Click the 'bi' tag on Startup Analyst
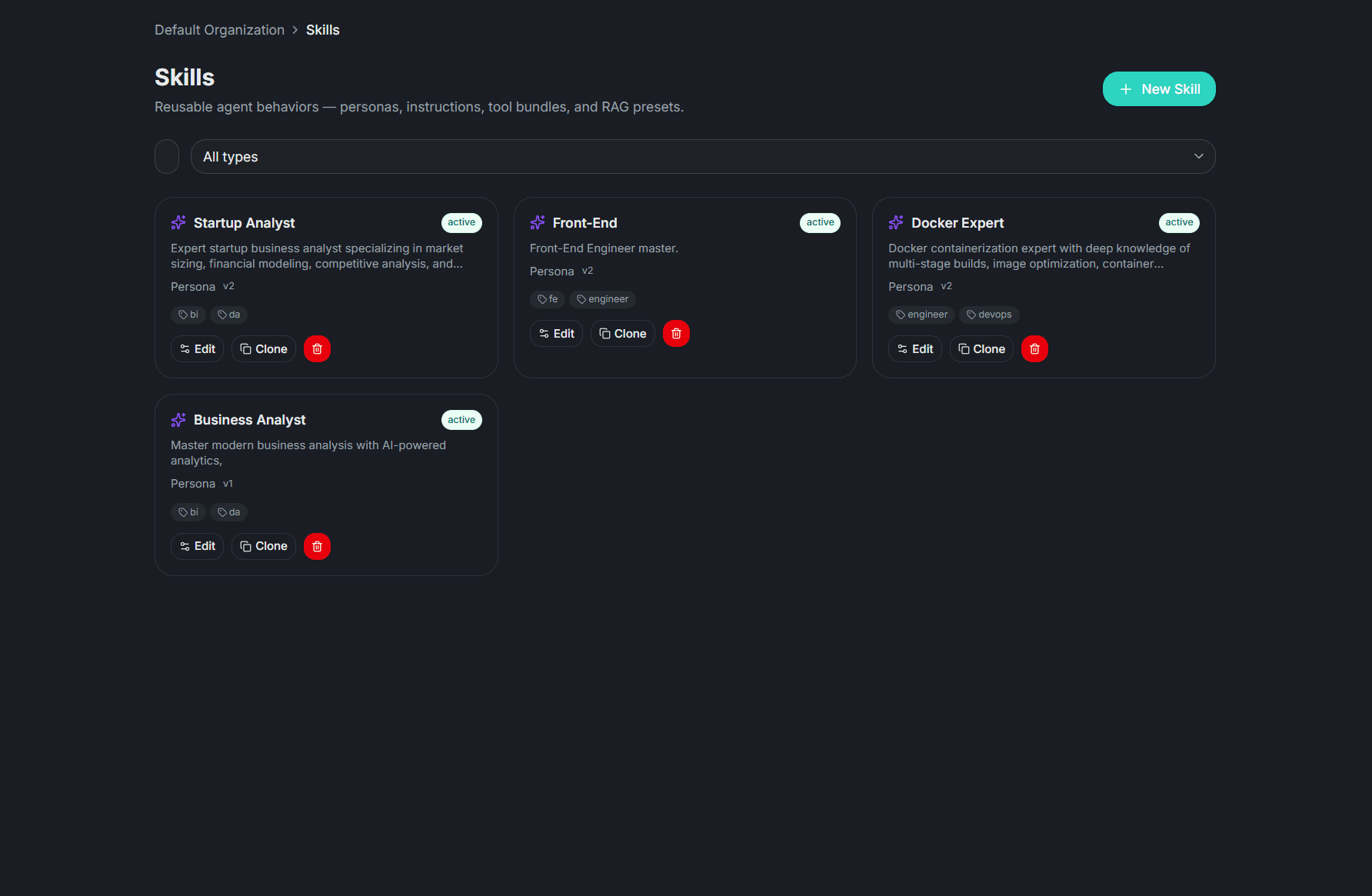The image size is (1372, 896). [188, 314]
